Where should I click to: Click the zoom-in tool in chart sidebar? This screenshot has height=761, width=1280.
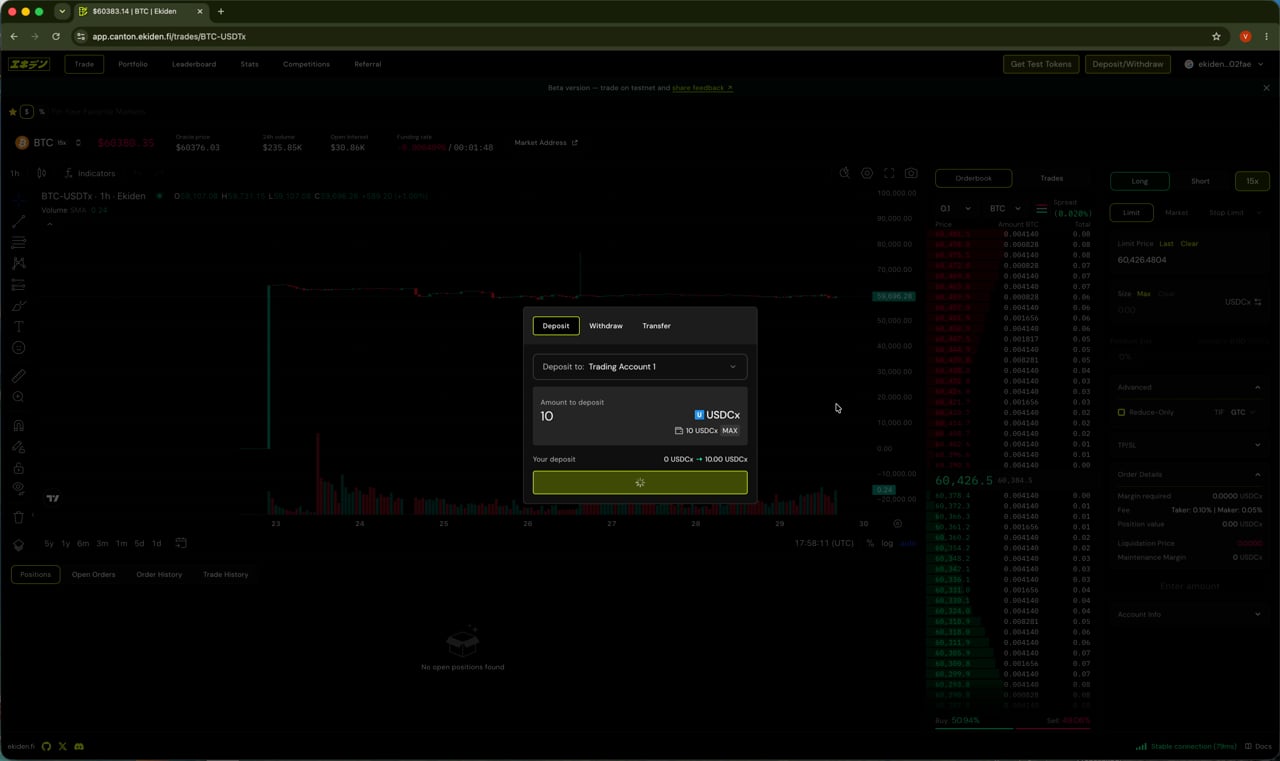click(x=18, y=397)
